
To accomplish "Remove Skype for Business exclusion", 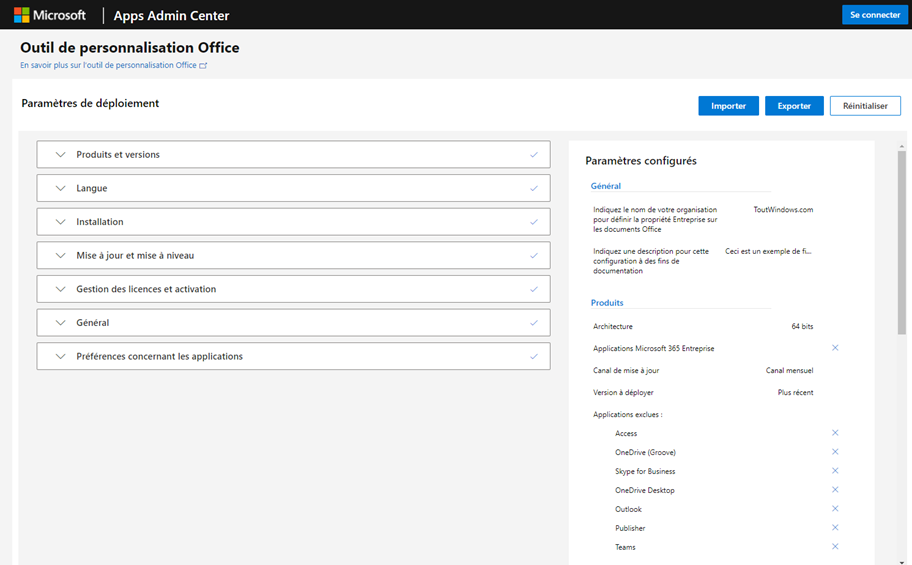I will pos(835,471).
